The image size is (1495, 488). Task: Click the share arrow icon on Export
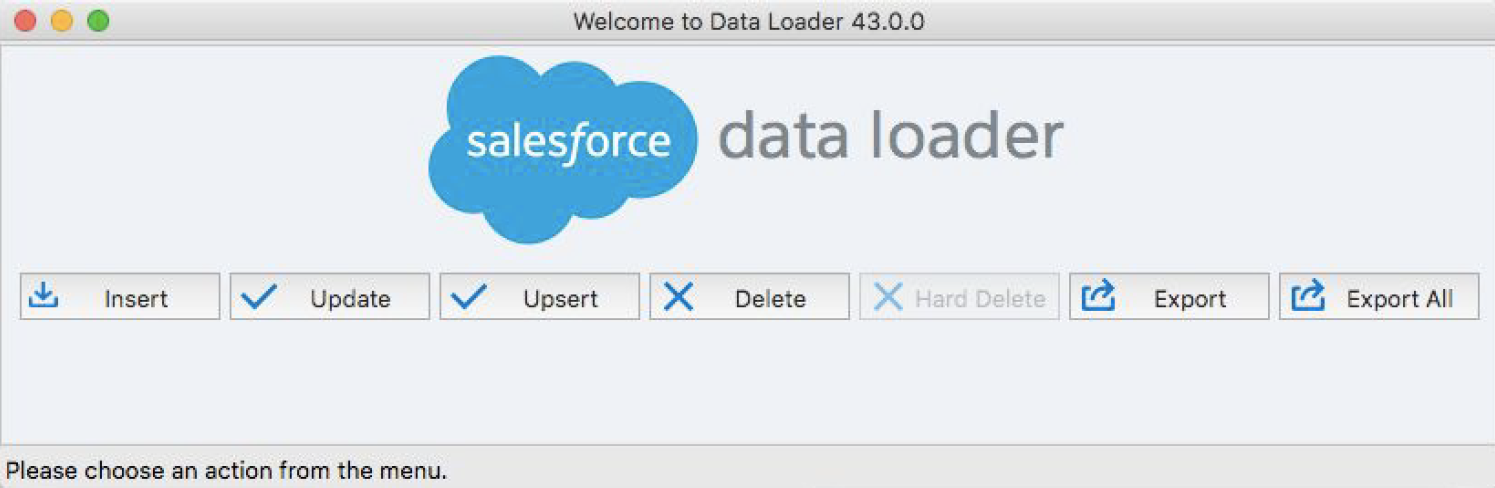(x=1099, y=296)
